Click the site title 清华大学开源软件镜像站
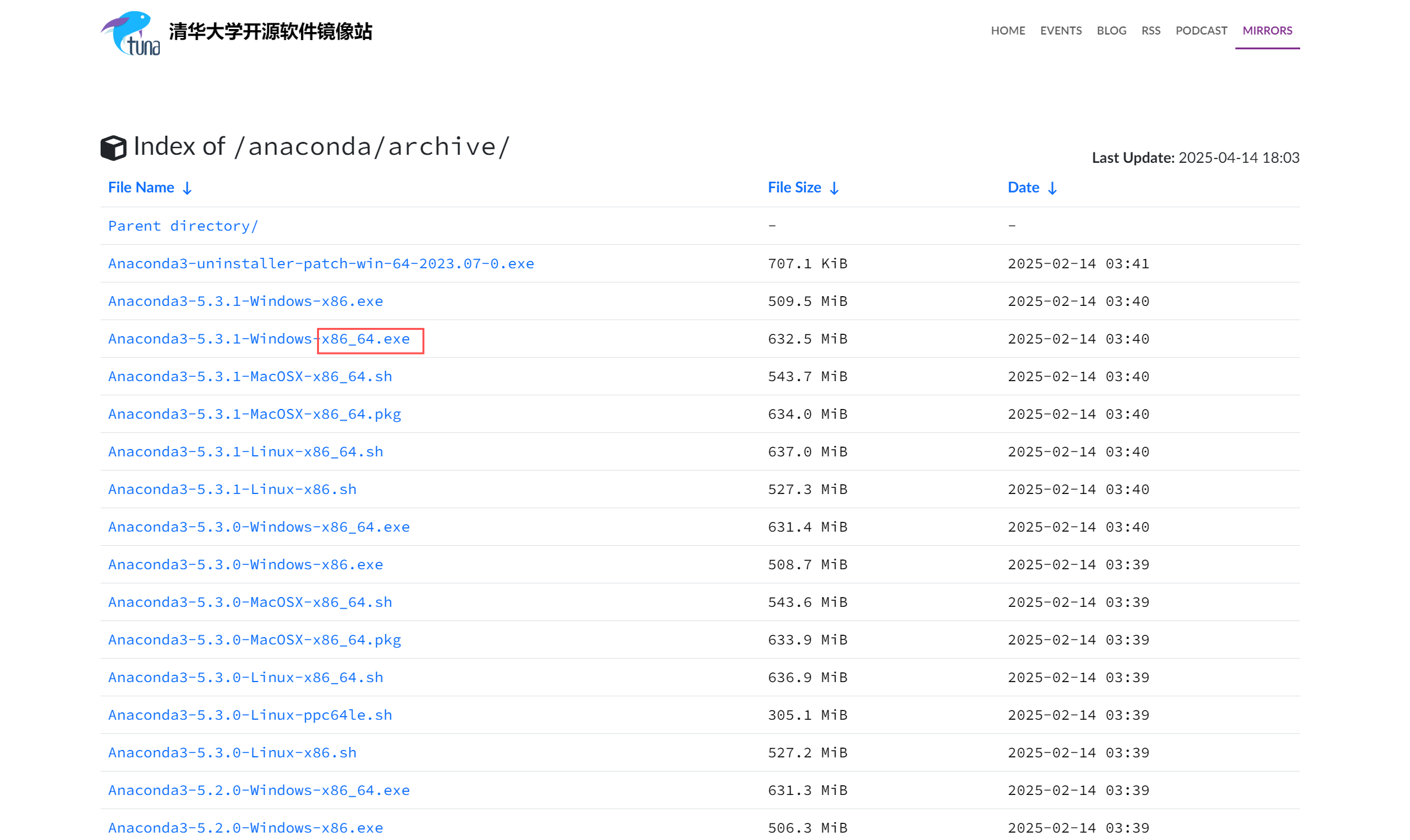This screenshot has height=840, width=1410. (x=270, y=31)
